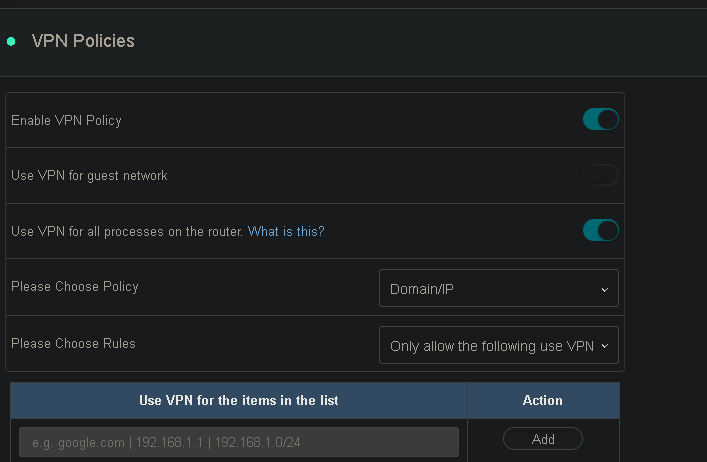This screenshot has height=462, width=707.
Task: Click the green status dot beside VPN Policies
Action: click(11, 42)
